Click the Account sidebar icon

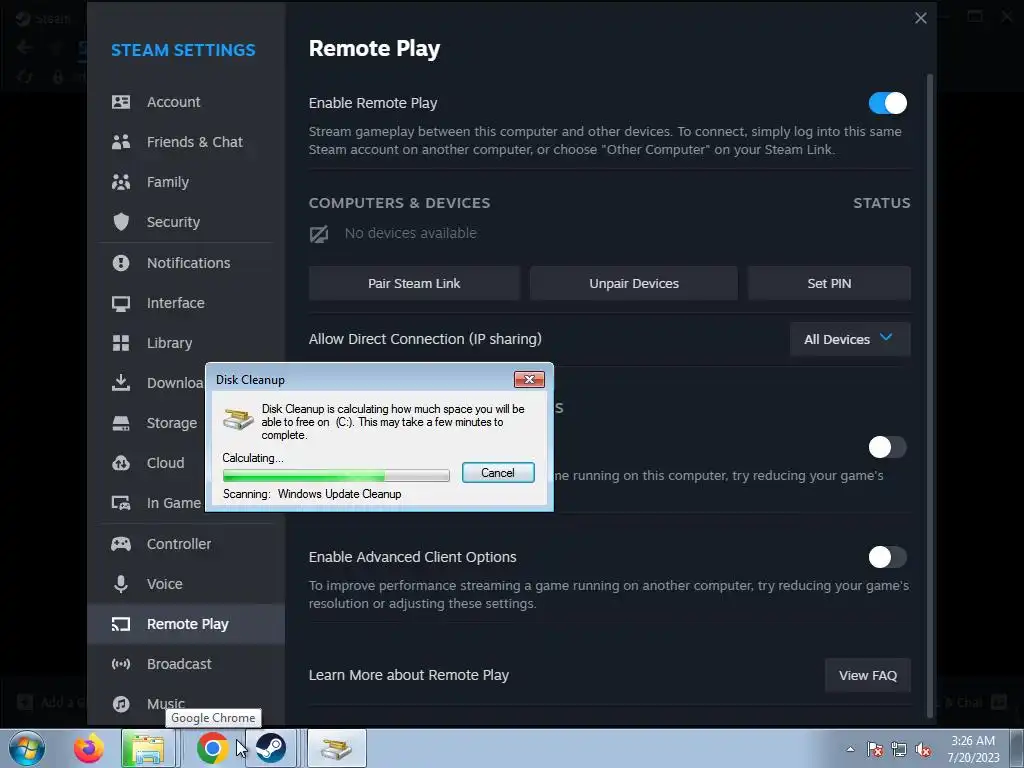121,102
